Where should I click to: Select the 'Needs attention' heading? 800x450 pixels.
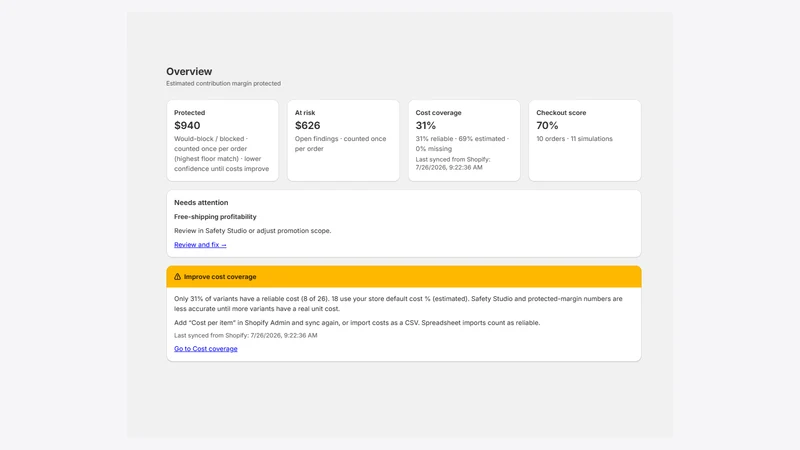coord(201,203)
